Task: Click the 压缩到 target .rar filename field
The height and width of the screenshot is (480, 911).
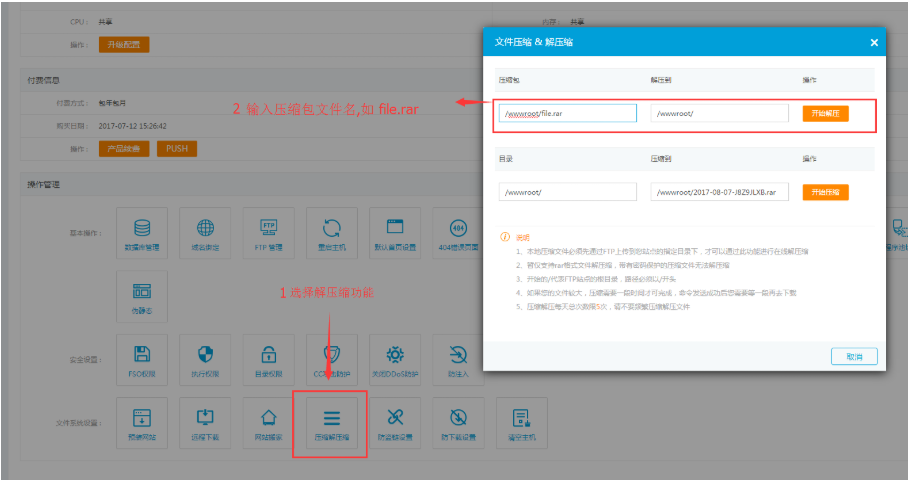Action: (719, 192)
